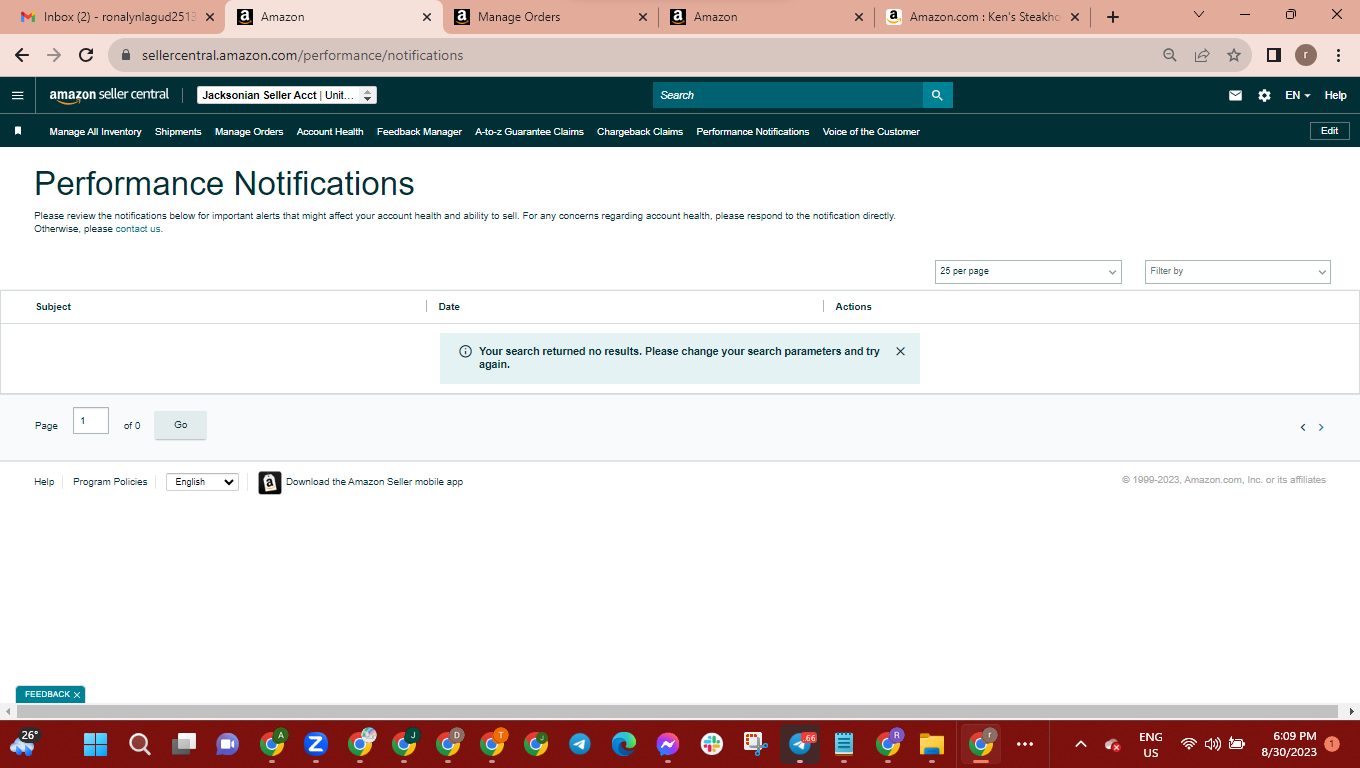The width and height of the screenshot is (1360, 768).
Task: Open A-to-z Guarantee Claims in navigation
Action: click(x=529, y=131)
